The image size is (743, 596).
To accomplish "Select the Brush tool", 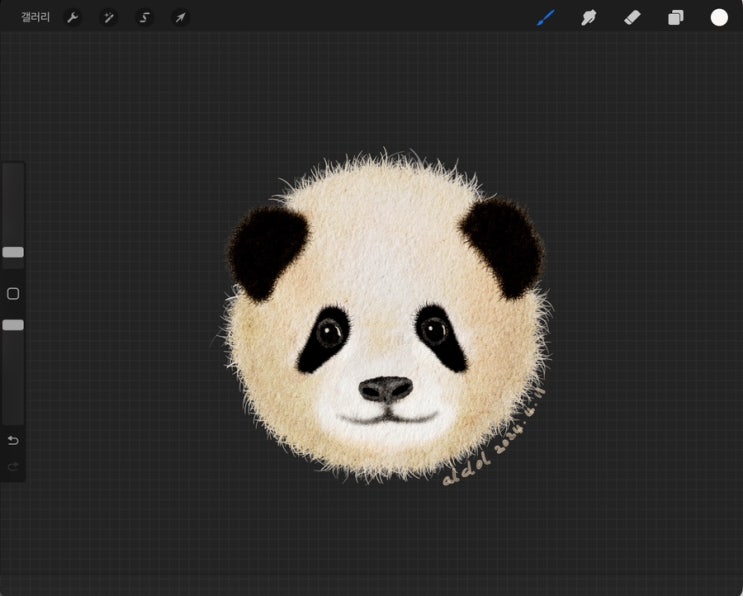I will 546,17.
